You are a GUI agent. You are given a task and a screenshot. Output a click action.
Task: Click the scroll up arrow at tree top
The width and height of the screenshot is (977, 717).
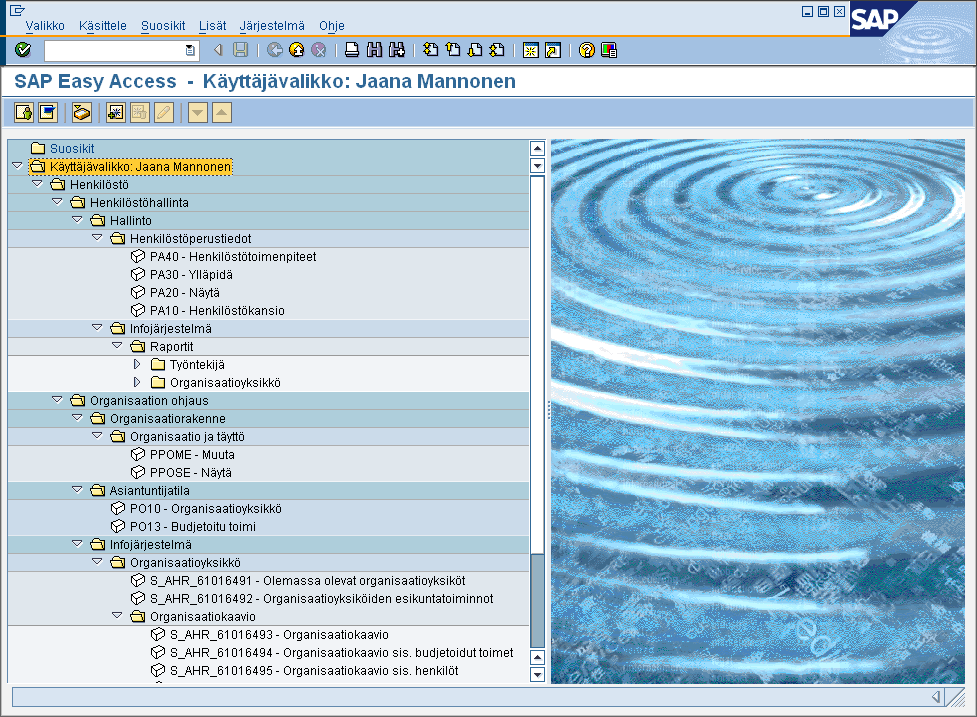coord(537,148)
